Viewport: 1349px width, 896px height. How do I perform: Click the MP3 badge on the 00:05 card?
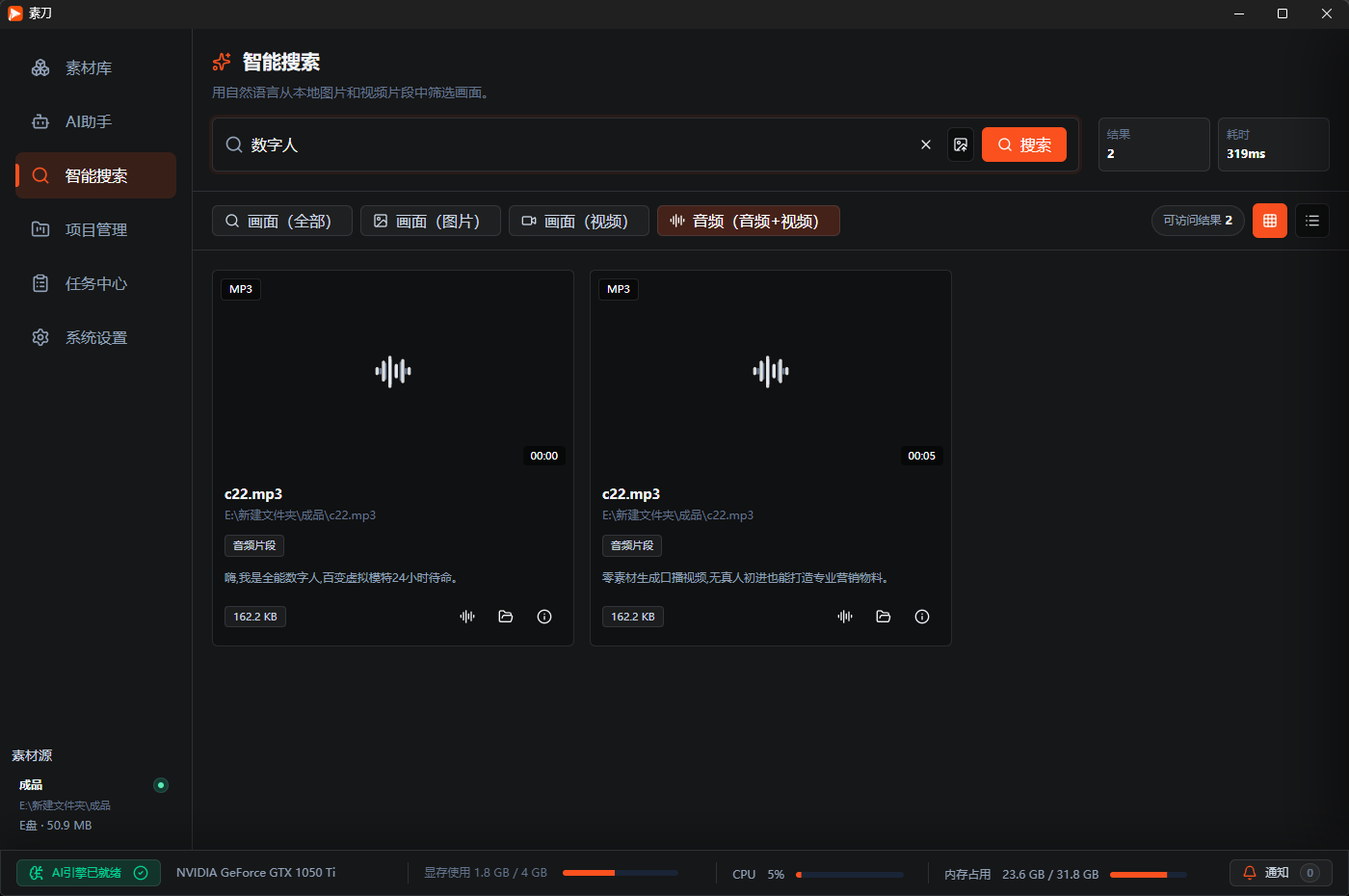(619, 289)
